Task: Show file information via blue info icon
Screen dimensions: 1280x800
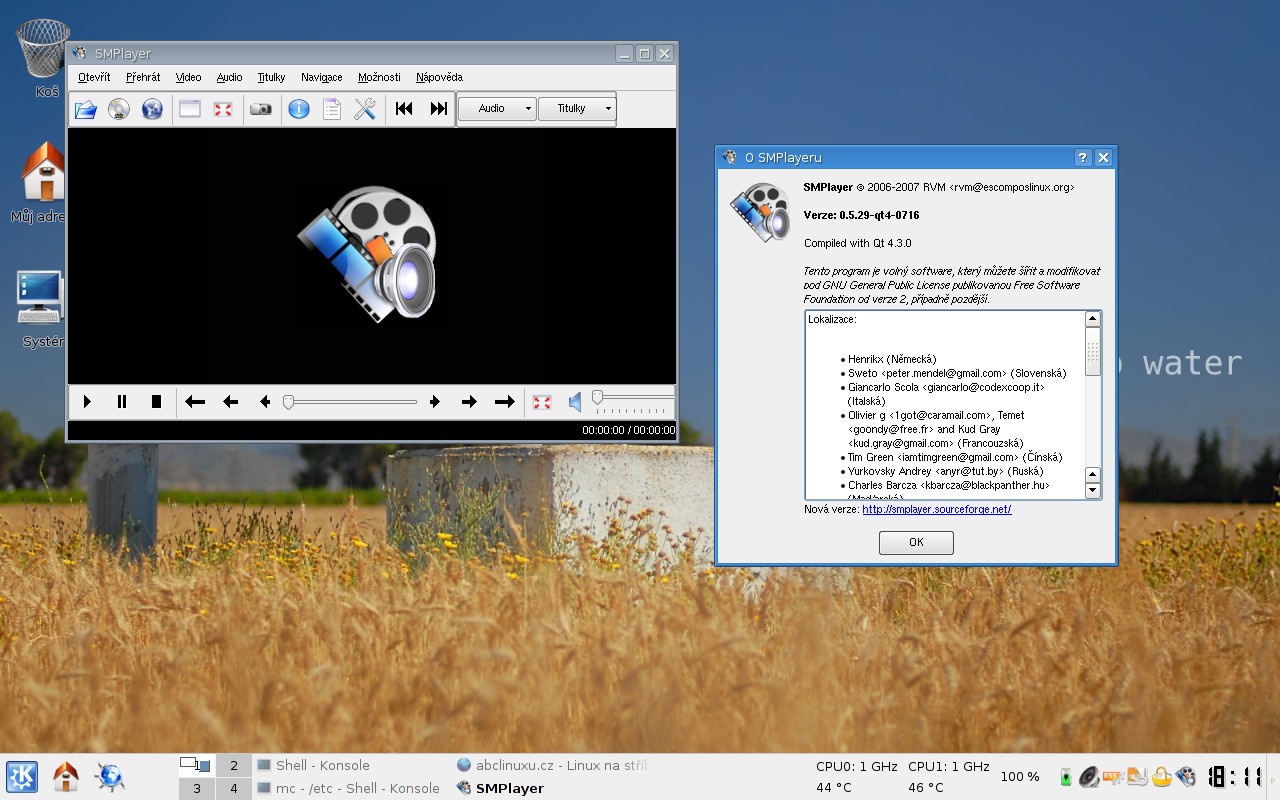Action: point(299,109)
